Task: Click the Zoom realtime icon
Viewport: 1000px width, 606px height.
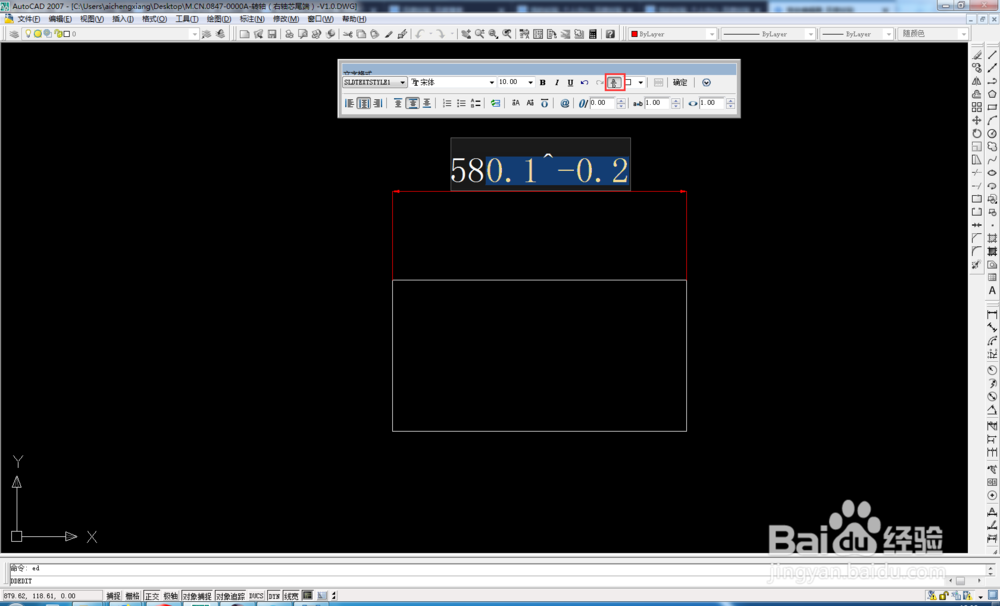Action: point(480,34)
